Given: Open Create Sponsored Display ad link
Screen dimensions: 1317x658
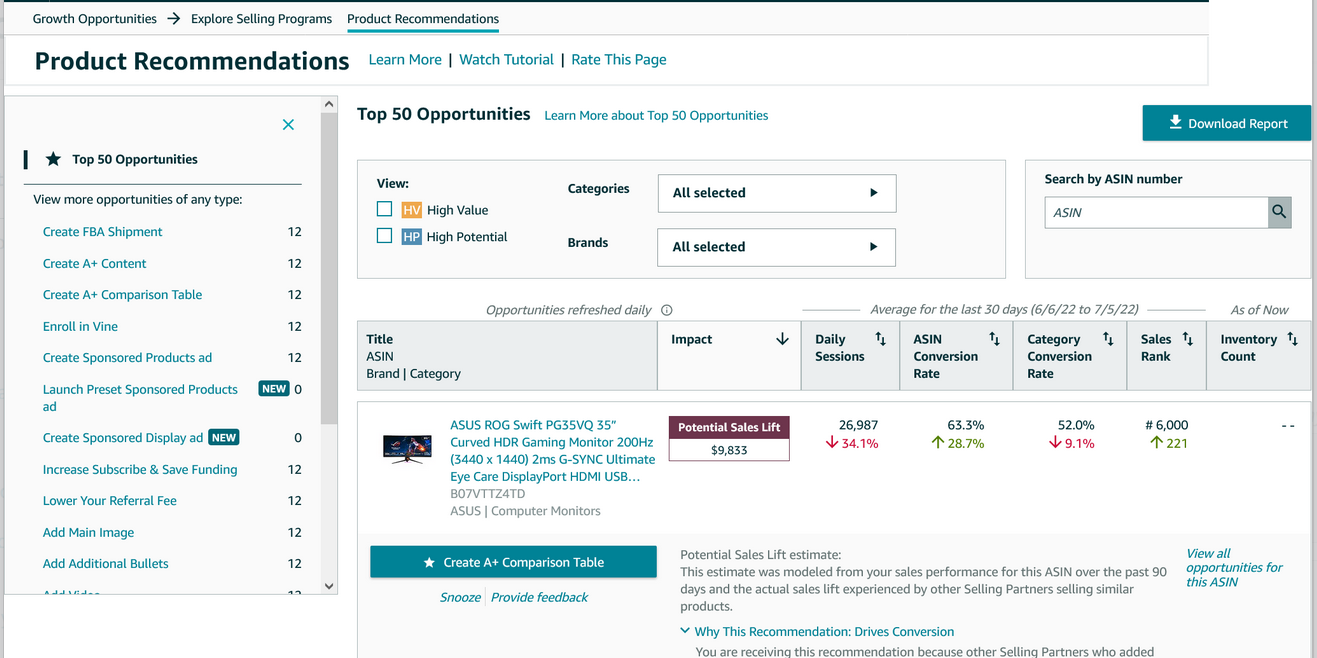Looking at the screenshot, I should point(123,438).
